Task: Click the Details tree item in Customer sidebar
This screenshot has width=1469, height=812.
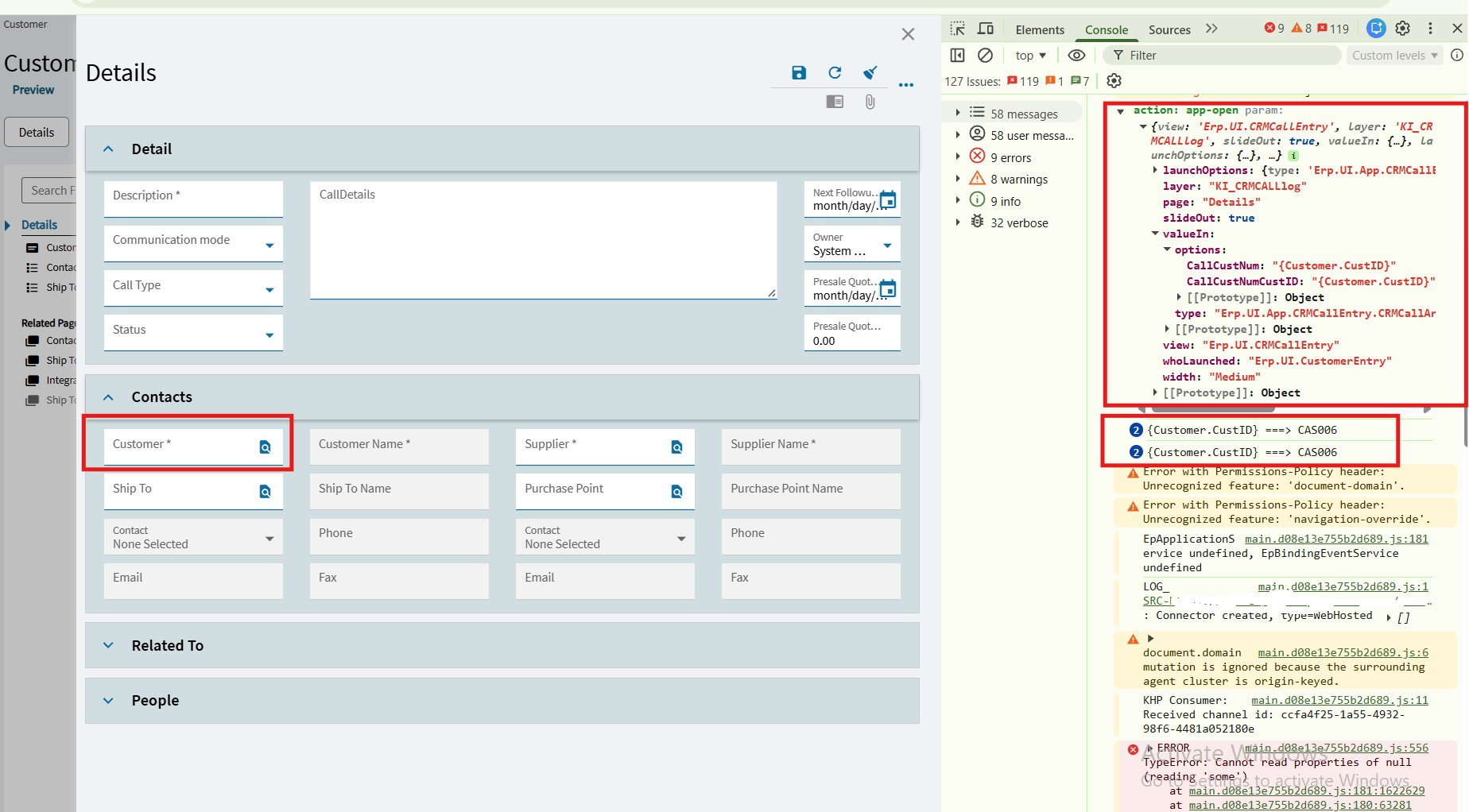Action: [x=39, y=225]
